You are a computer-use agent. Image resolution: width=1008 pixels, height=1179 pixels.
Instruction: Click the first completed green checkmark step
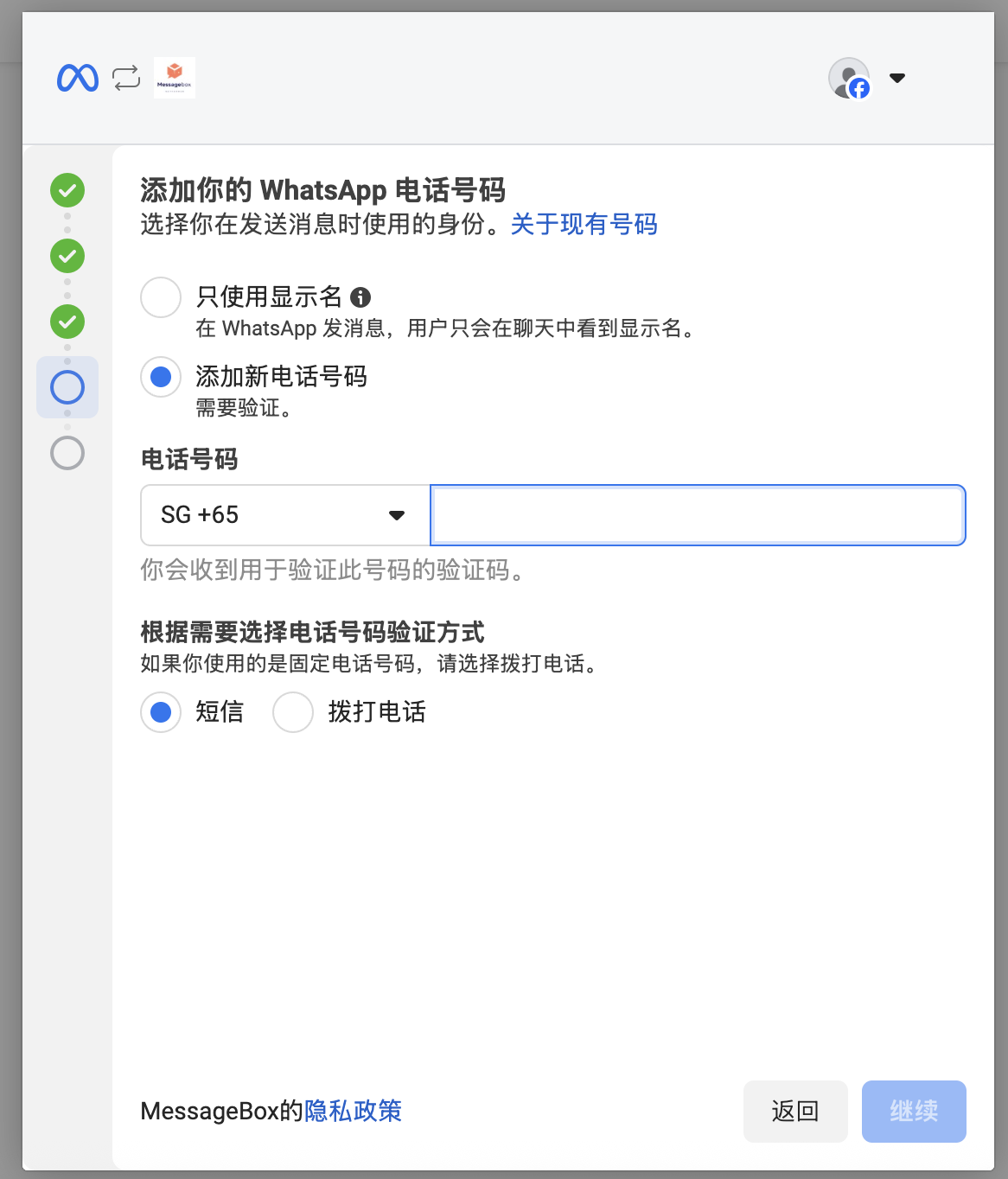click(x=67, y=190)
